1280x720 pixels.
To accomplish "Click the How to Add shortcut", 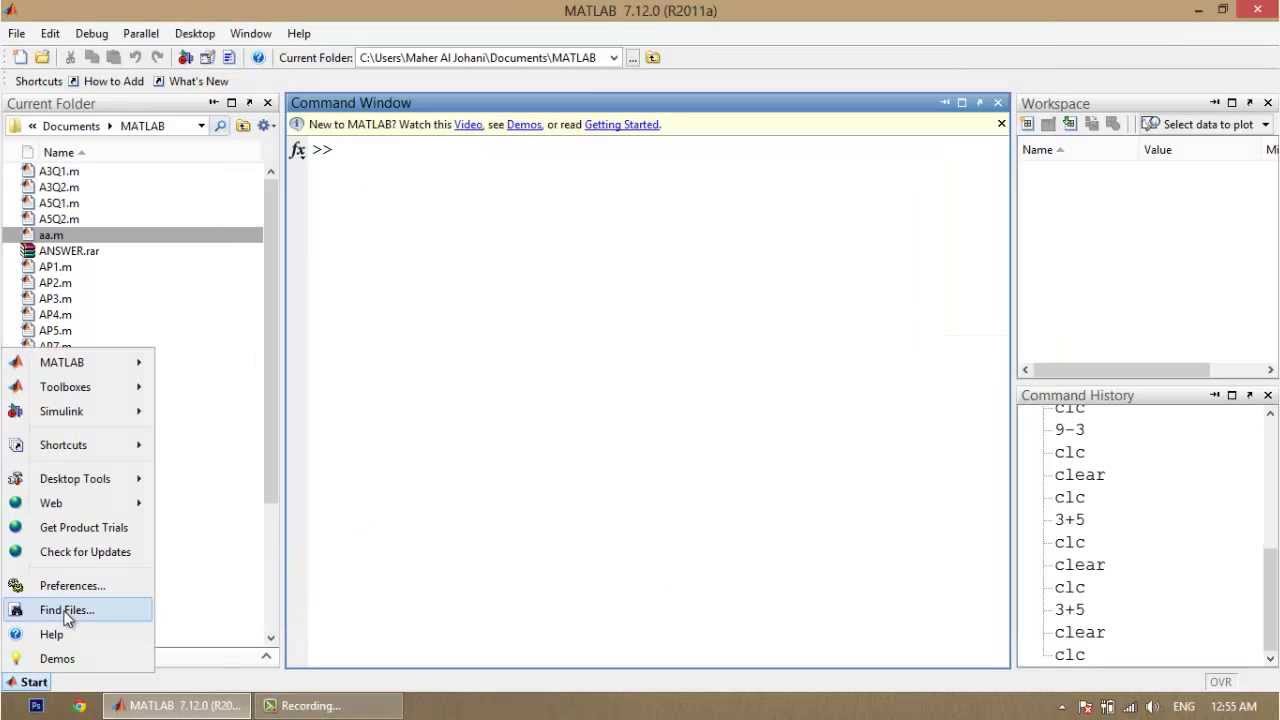I will pos(106,81).
